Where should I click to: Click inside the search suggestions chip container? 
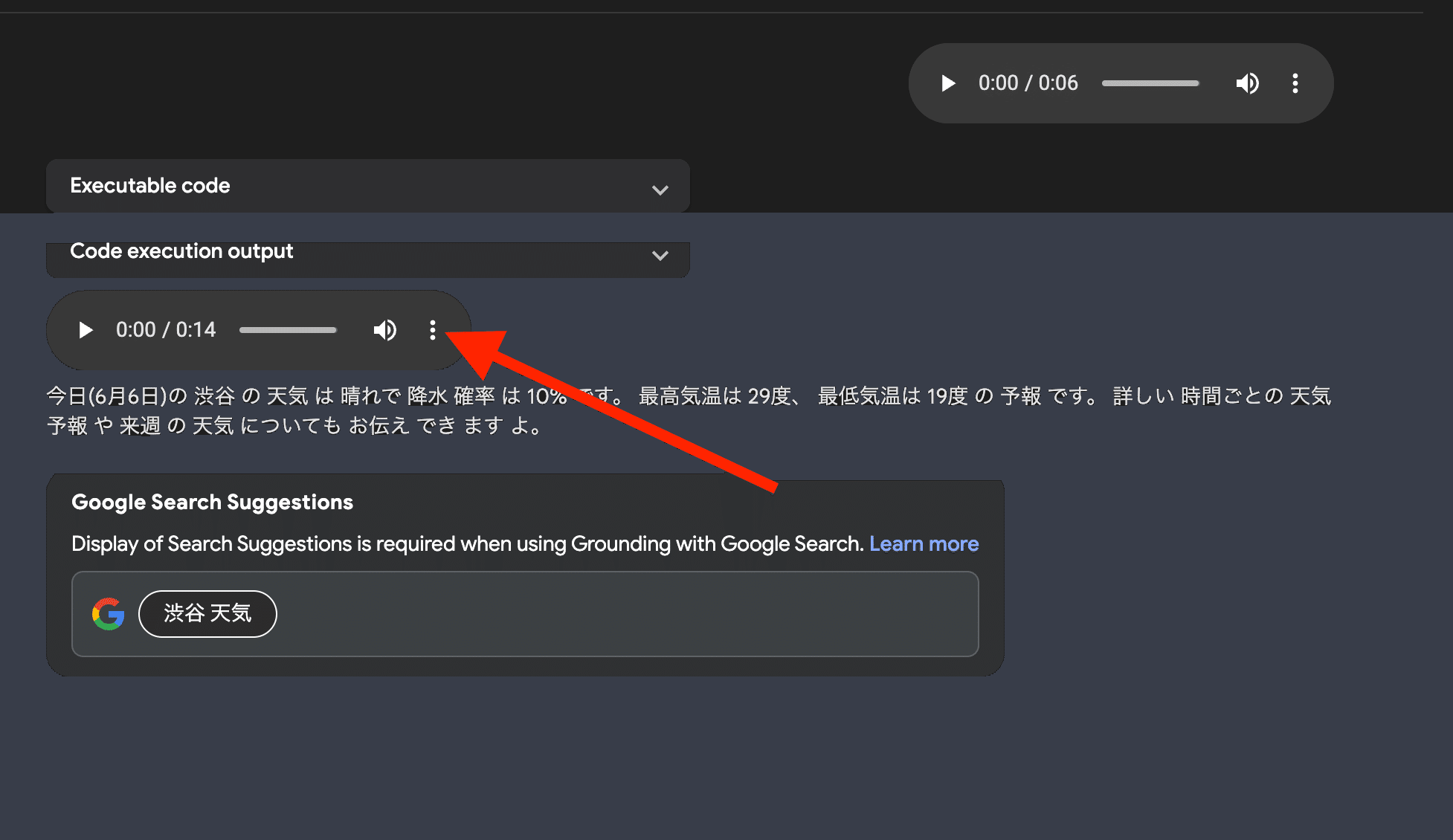pyautogui.click(x=595, y=614)
